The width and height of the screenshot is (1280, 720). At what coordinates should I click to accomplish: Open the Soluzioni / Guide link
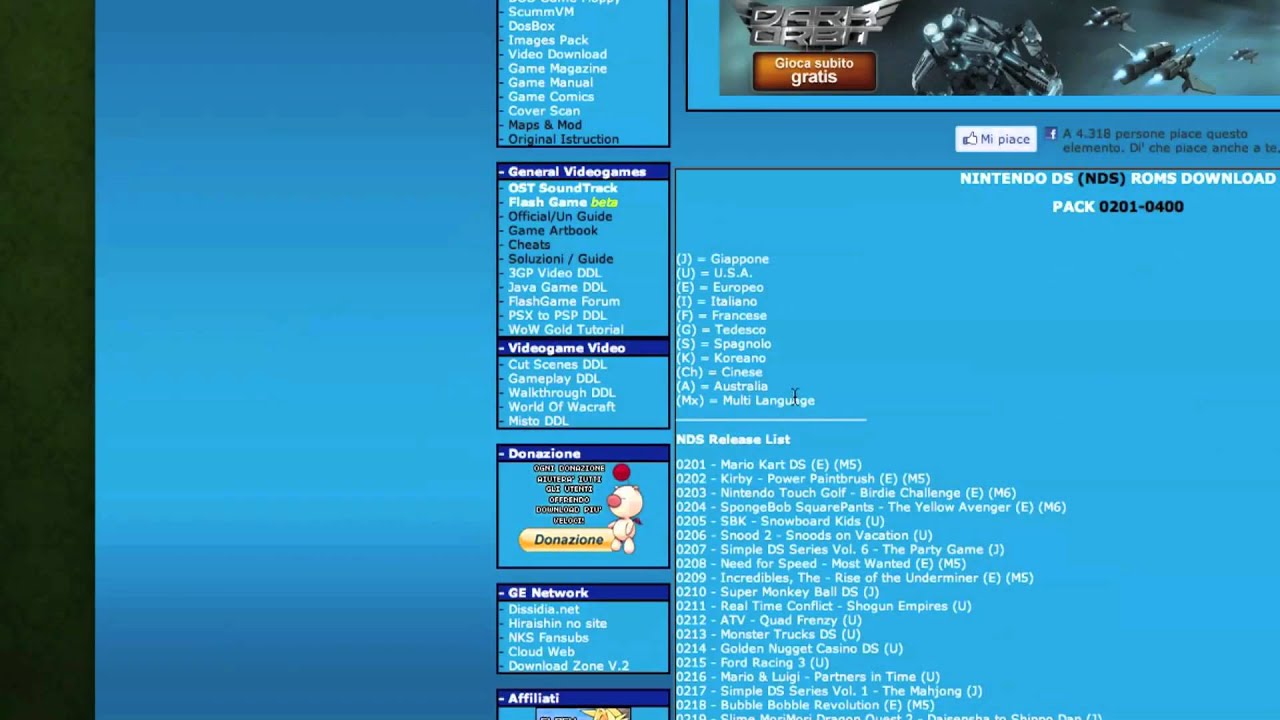coord(561,258)
